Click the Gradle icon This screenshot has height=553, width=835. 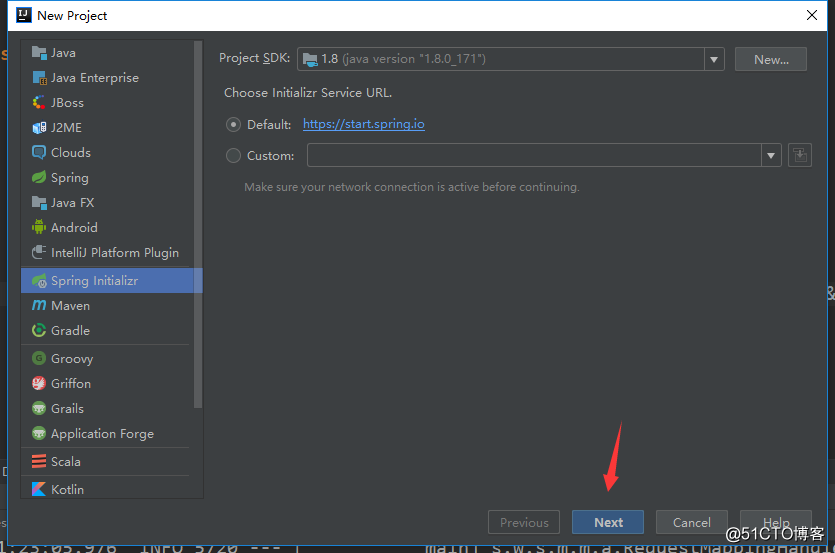click(39, 330)
